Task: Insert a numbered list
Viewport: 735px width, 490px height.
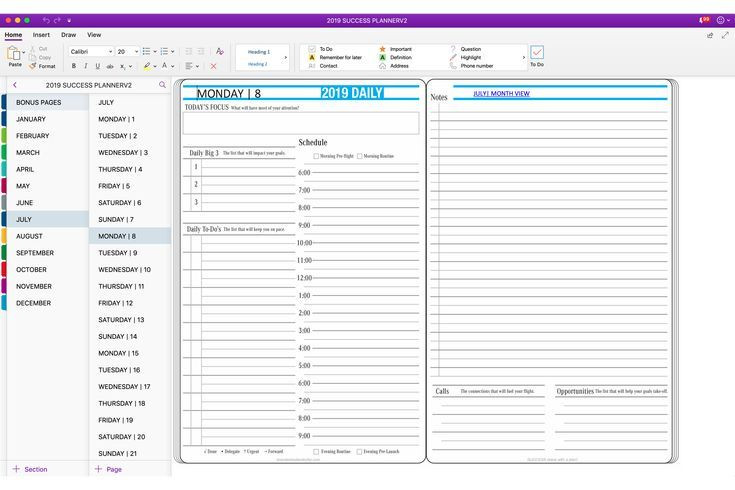Action: pos(164,51)
